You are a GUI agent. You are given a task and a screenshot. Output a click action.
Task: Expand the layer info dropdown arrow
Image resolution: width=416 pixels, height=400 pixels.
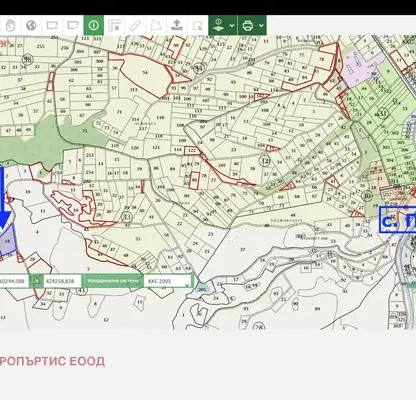coord(232,26)
